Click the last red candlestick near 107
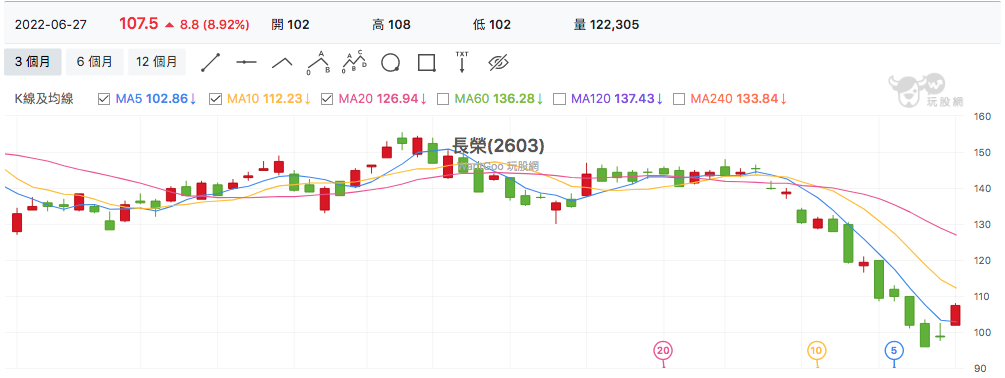This screenshot has width=1005, height=378. [x=955, y=315]
